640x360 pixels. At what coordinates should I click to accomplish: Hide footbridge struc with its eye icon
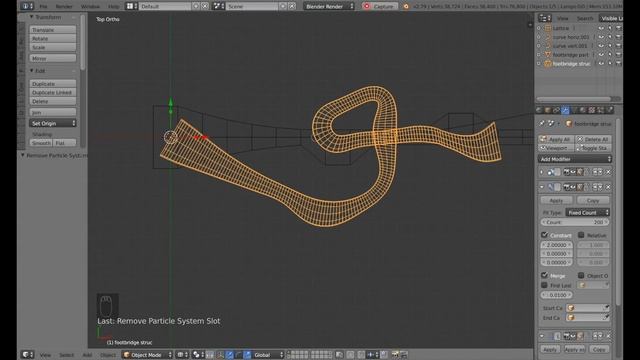pos(601,64)
